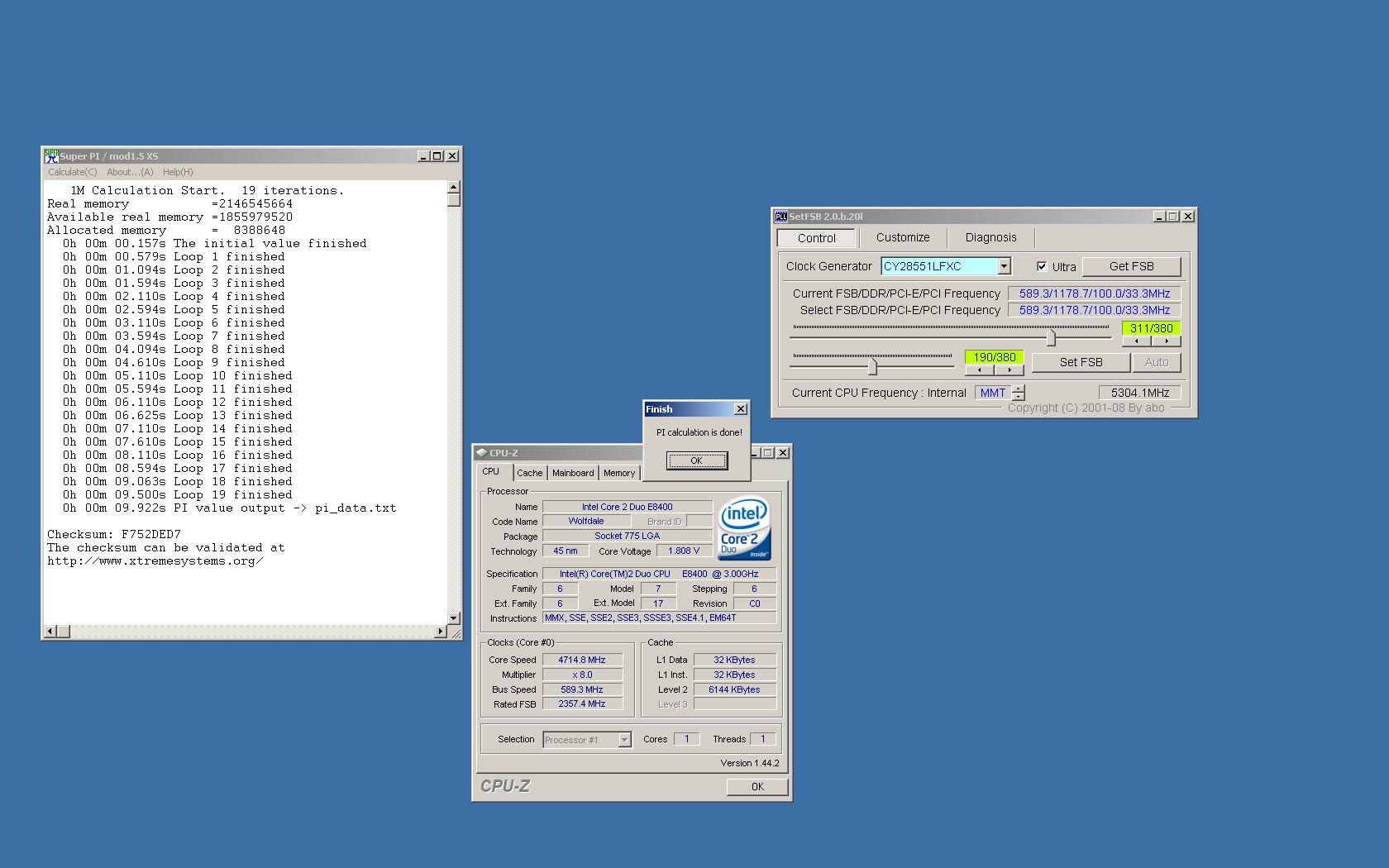Click the PI value output pi_data.txt line

230,508
